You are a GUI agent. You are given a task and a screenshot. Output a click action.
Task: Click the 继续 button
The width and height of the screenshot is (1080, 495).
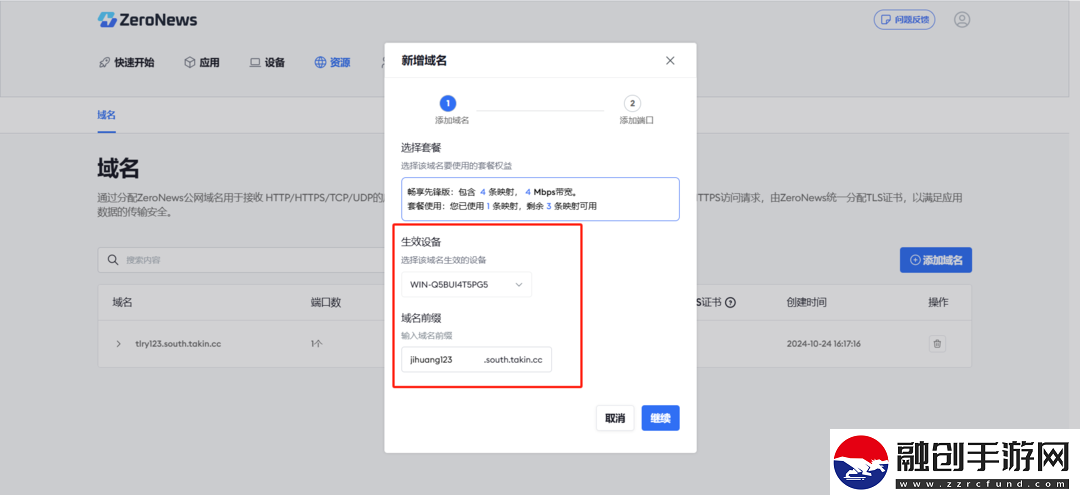(x=661, y=418)
